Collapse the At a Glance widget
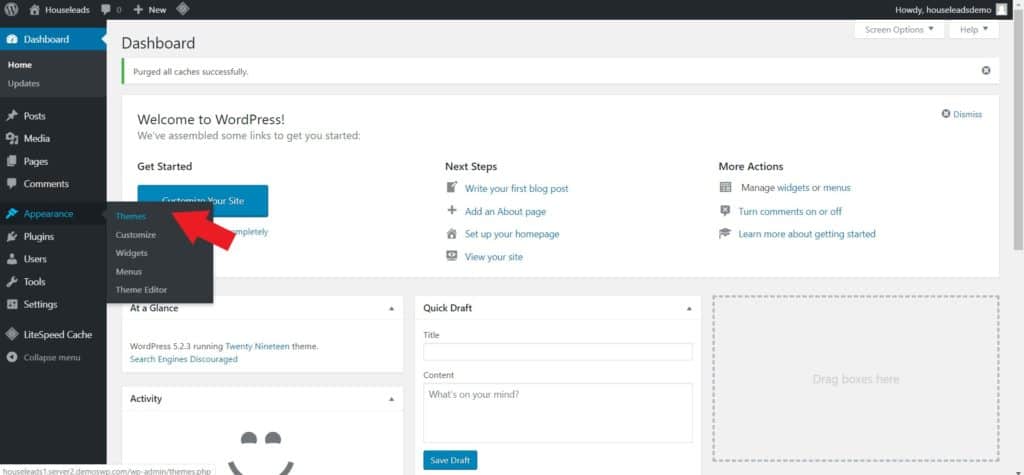The image size is (1024, 475). pyautogui.click(x=391, y=308)
